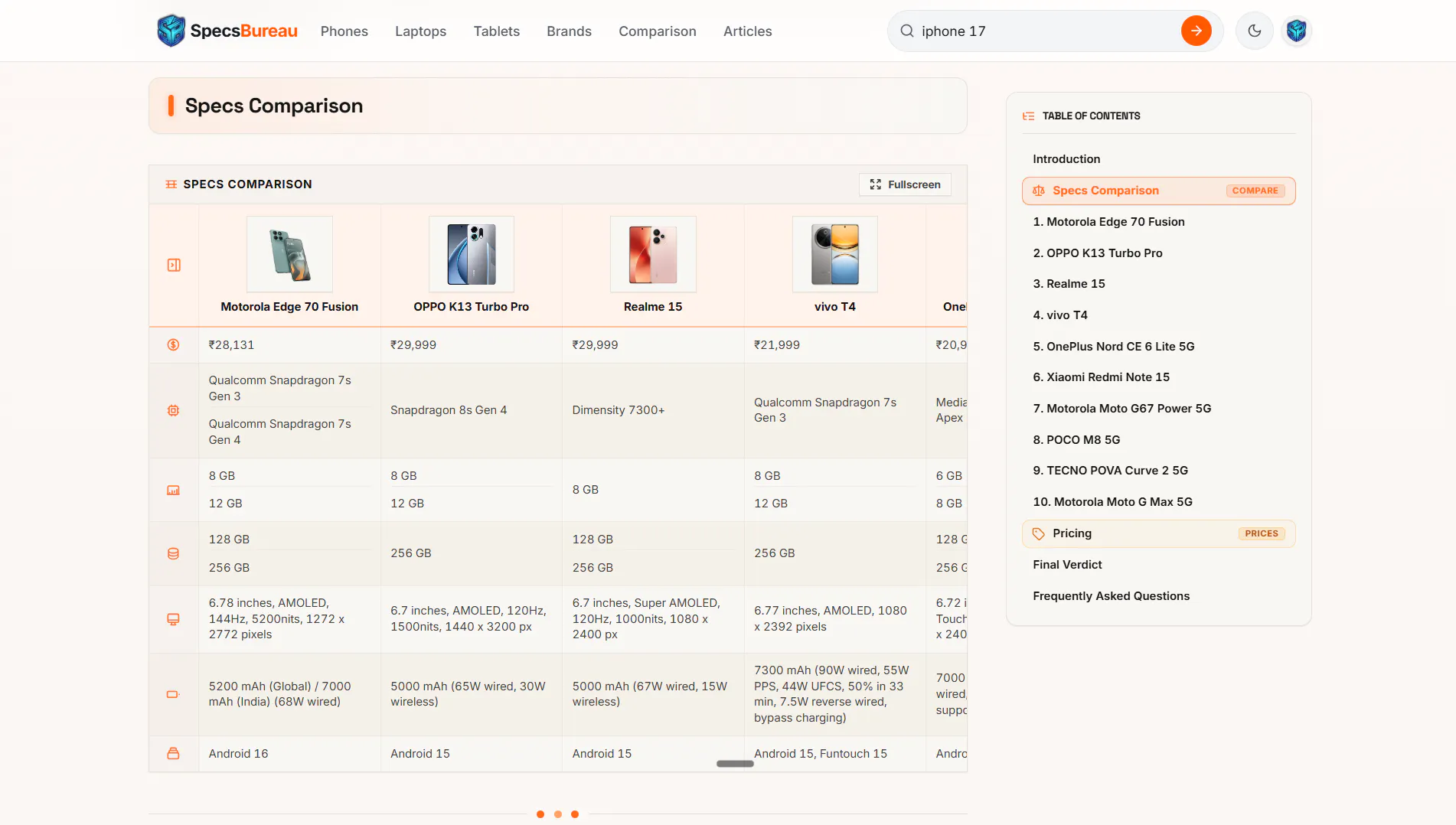This screenshot has width=1456, height=825.
Task: Click Motorola Edge 70 Fusion column title
Action: point(289,307)
